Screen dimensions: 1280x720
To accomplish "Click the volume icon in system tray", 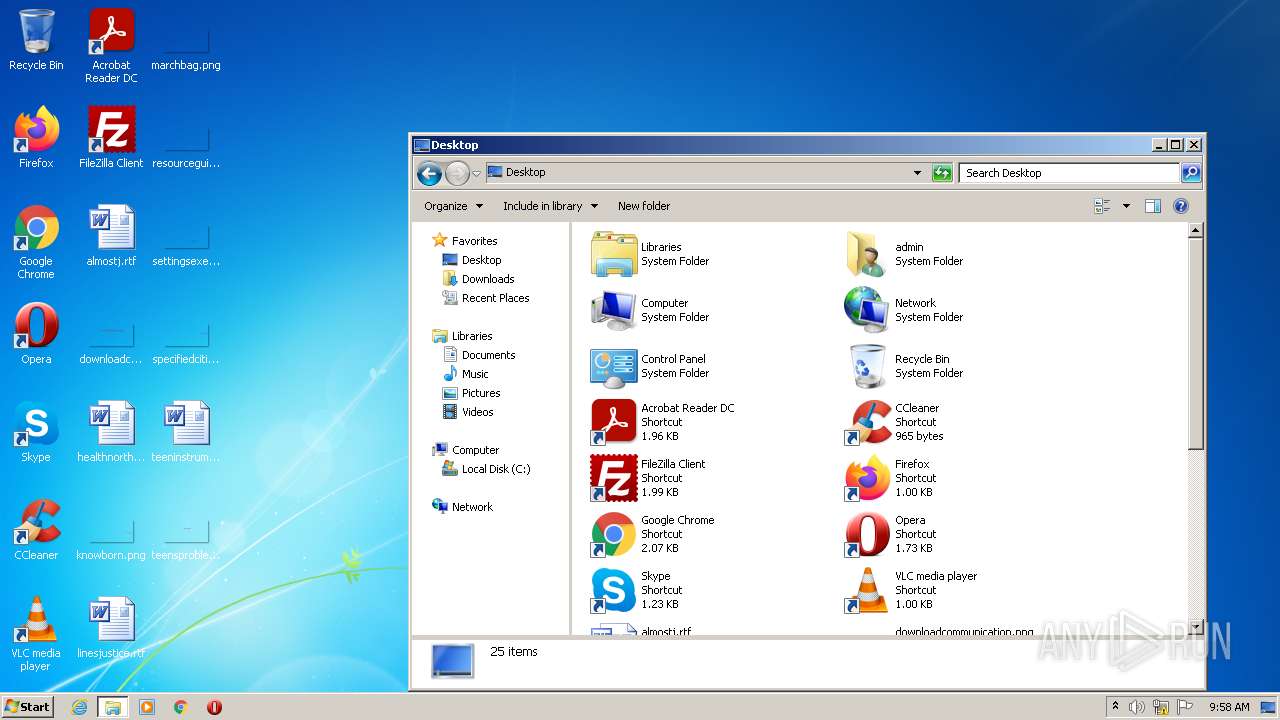I will tap(1137, 707).
